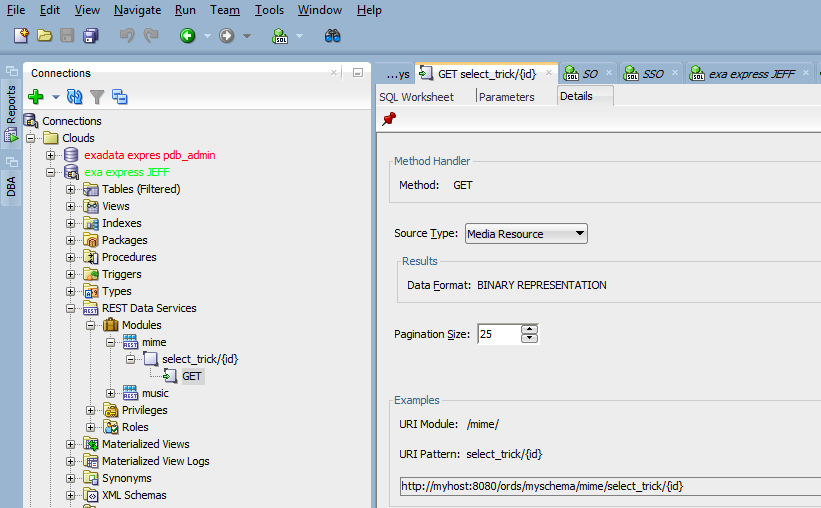Select the Roles node
Image resolution: width=821 pixels, height=508 pixels.
point(135,427)
